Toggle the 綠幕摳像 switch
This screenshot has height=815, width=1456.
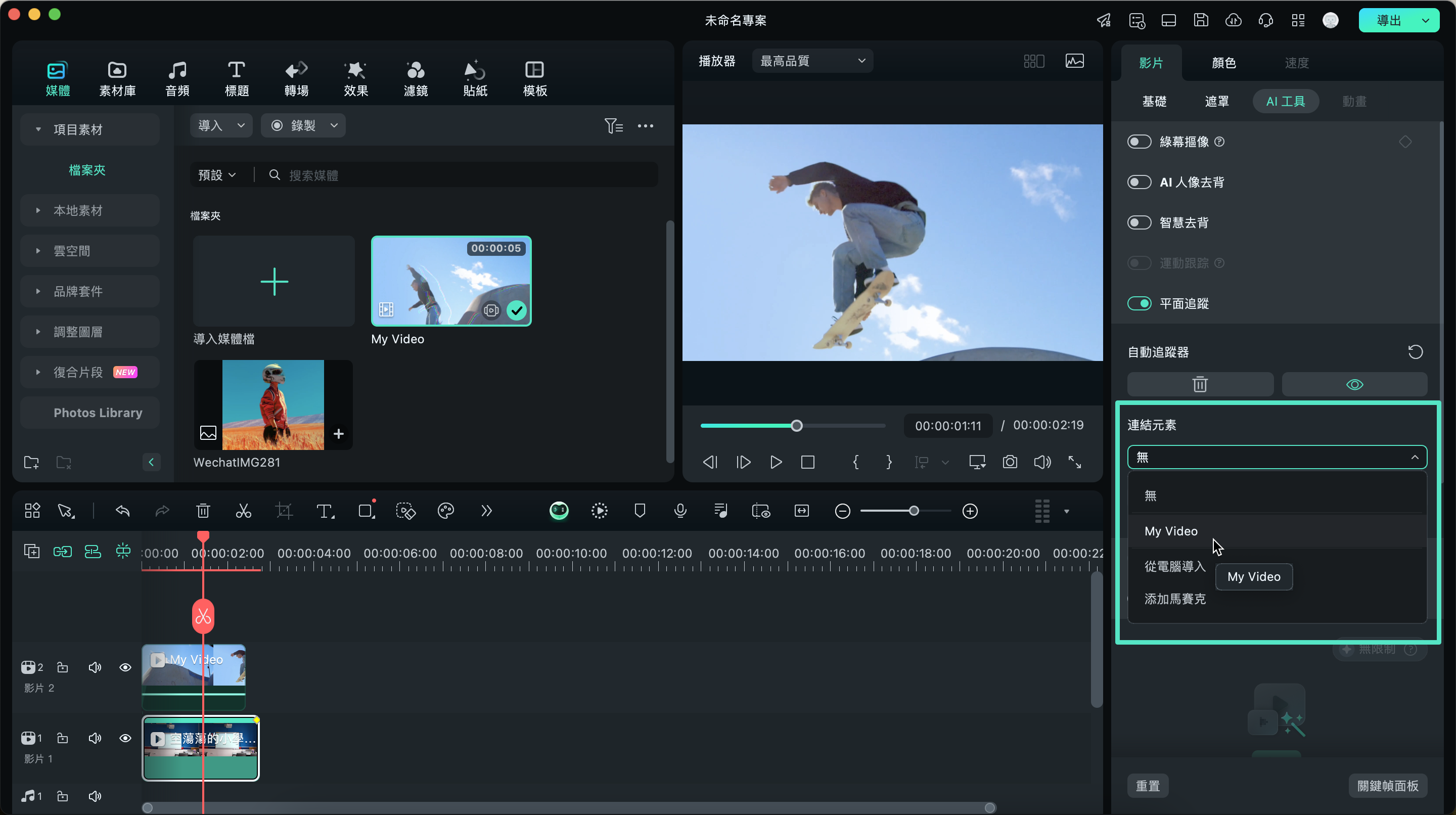(x=1139, y=141)
